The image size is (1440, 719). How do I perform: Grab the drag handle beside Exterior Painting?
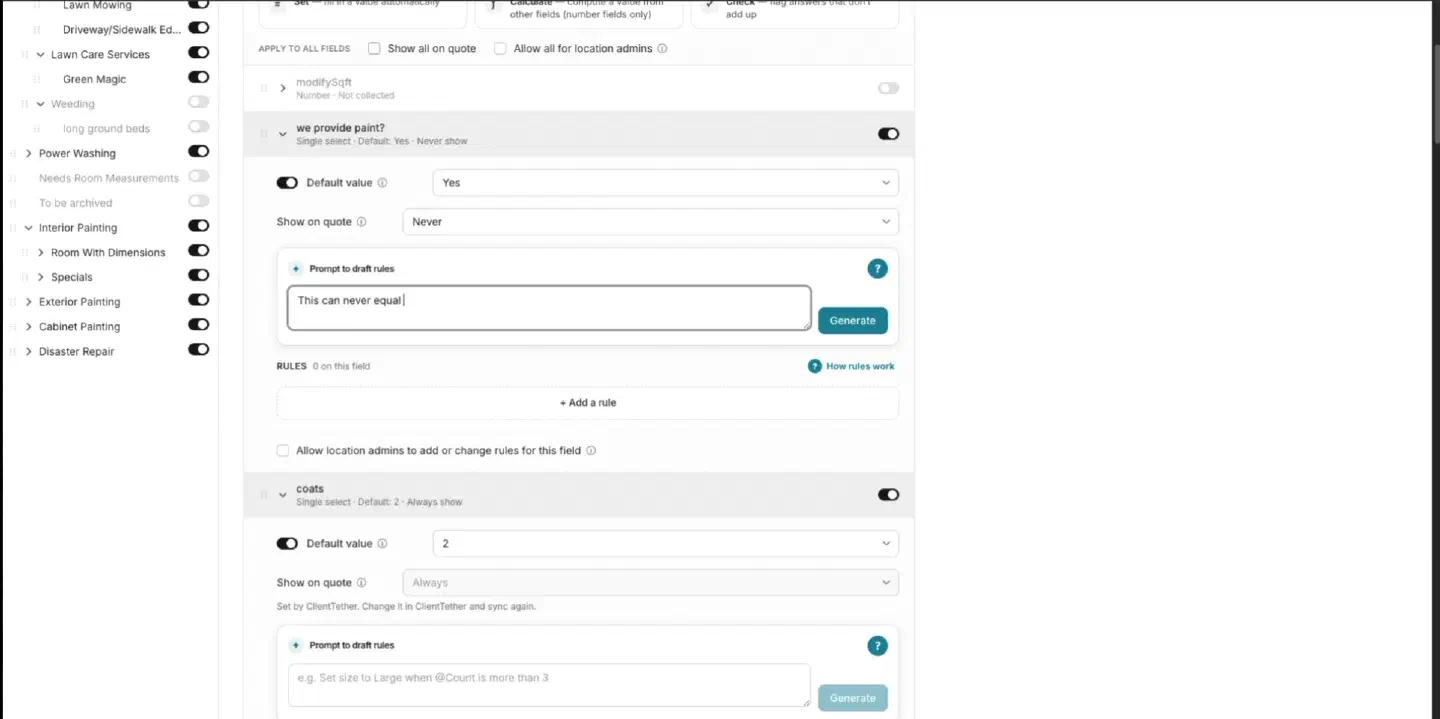tap(13, 302)
